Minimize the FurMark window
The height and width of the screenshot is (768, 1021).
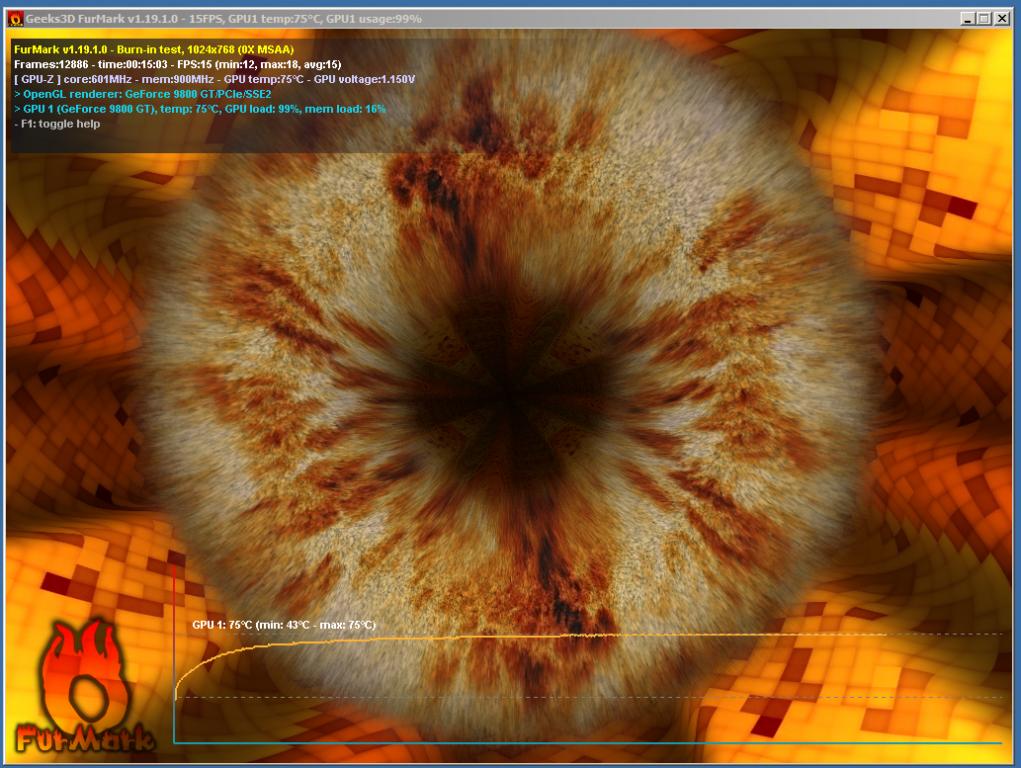968,19
